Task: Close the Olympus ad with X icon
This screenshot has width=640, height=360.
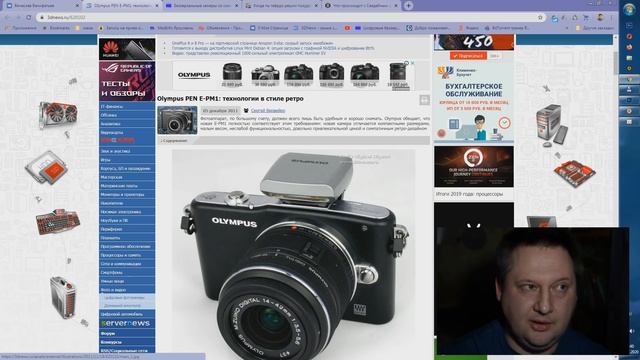Action: pyautogui.click(x=412, y=63)
